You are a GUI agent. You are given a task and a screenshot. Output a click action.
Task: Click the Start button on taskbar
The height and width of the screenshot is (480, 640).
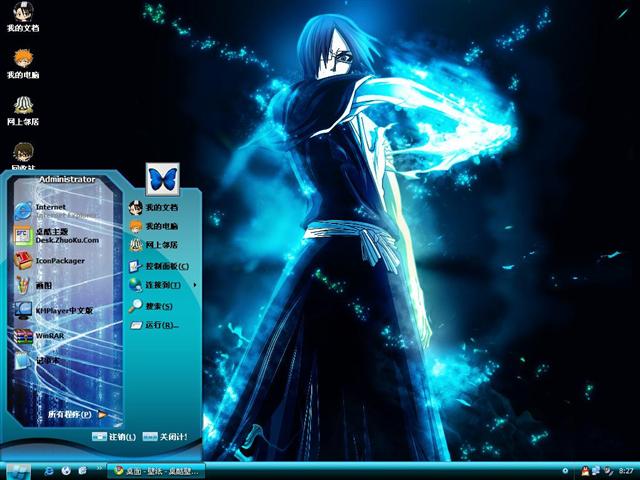tap(18, 471)
